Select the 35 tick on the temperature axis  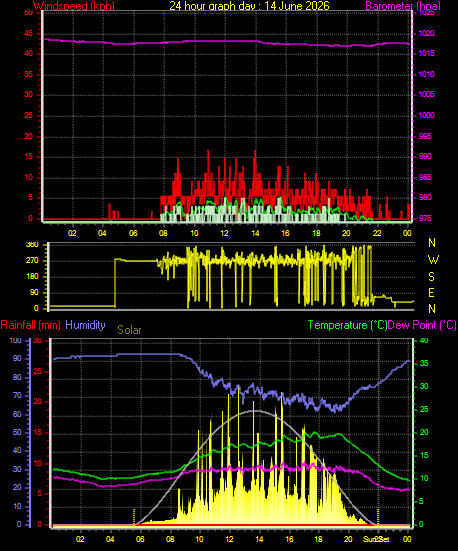click(425, 363)
